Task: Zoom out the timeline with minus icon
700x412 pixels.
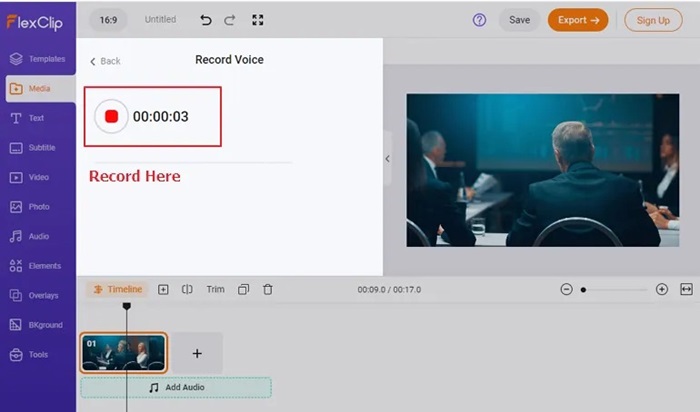Action: 566,289
